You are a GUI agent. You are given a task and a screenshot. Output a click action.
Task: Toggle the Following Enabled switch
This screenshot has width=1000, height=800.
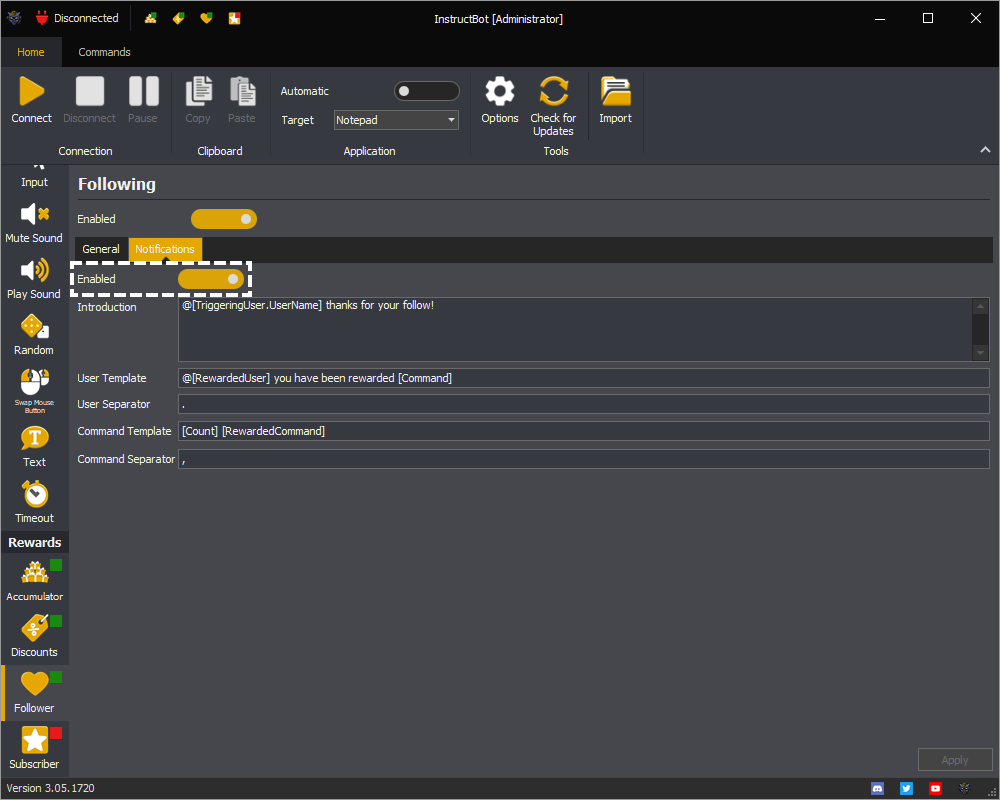tap(224, 219)
